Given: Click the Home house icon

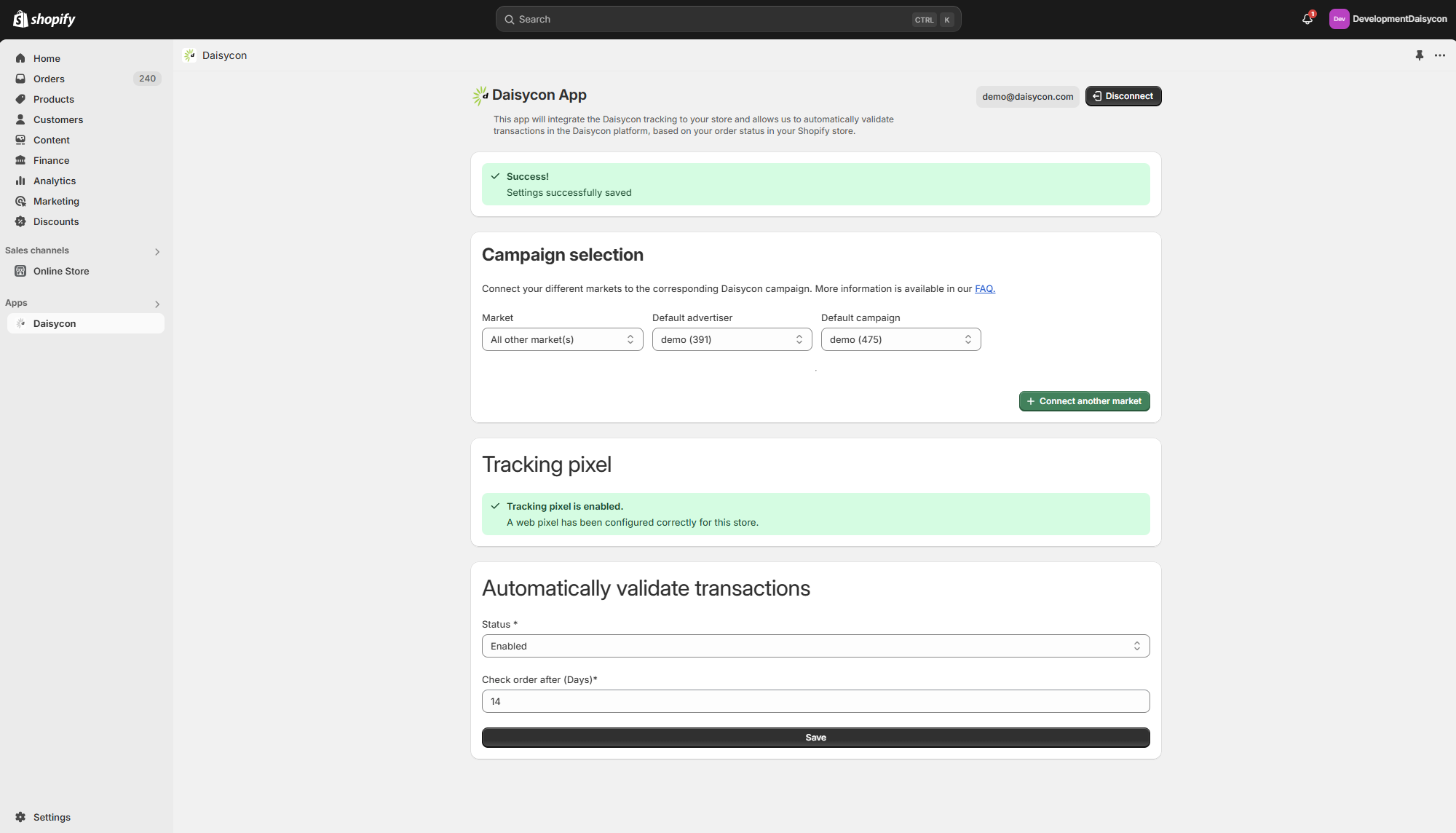Looking at the screenshot, I should 20,58.
